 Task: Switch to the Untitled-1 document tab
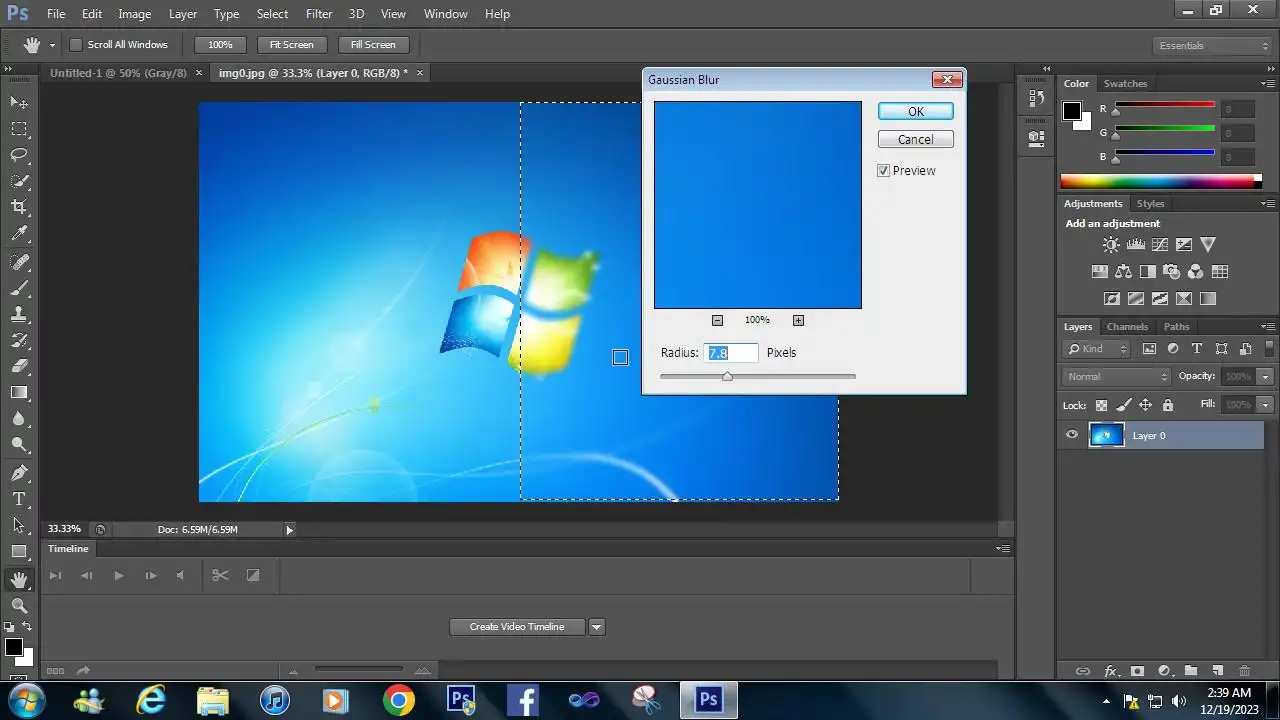pyautogui.click(x=118, y=73)
